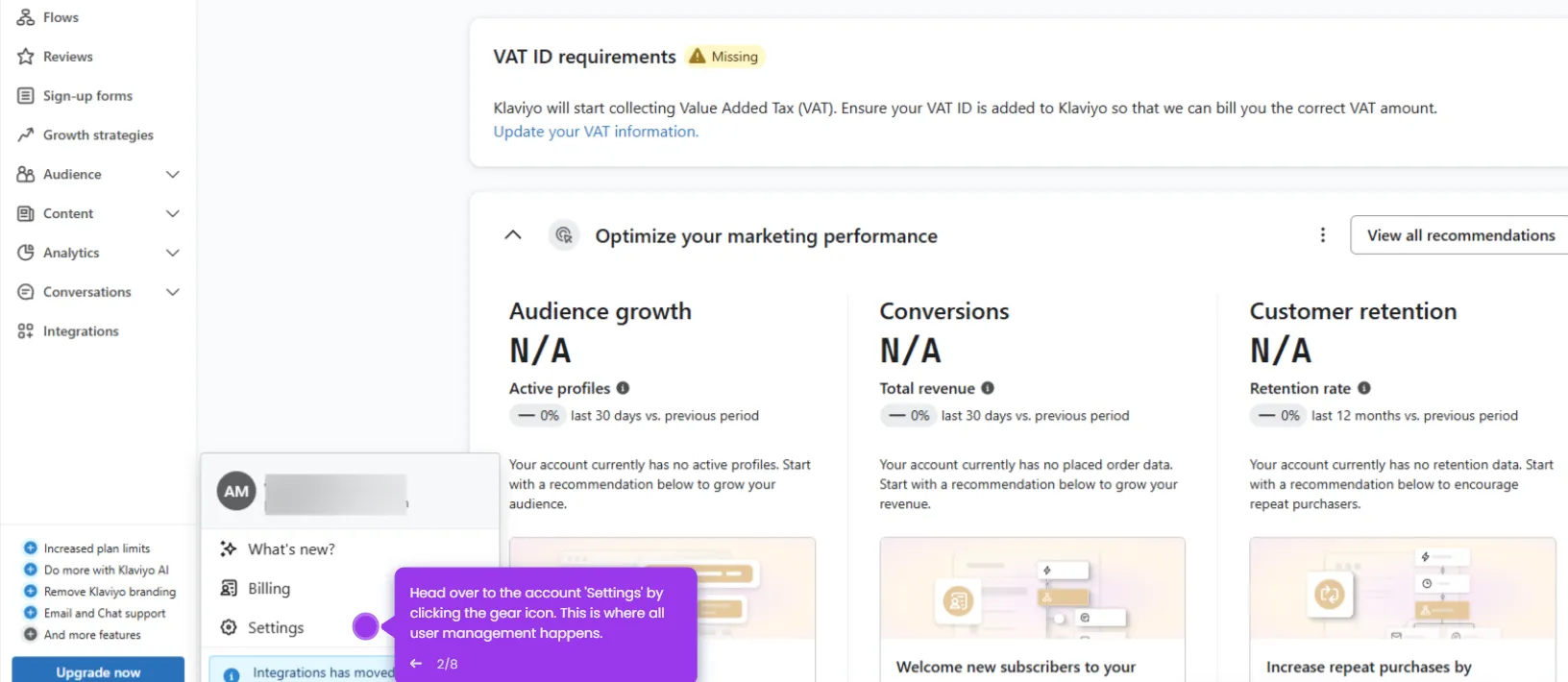Open the Flows sidebar icon
Screen dimensions: 1568x682
[26, 17]
